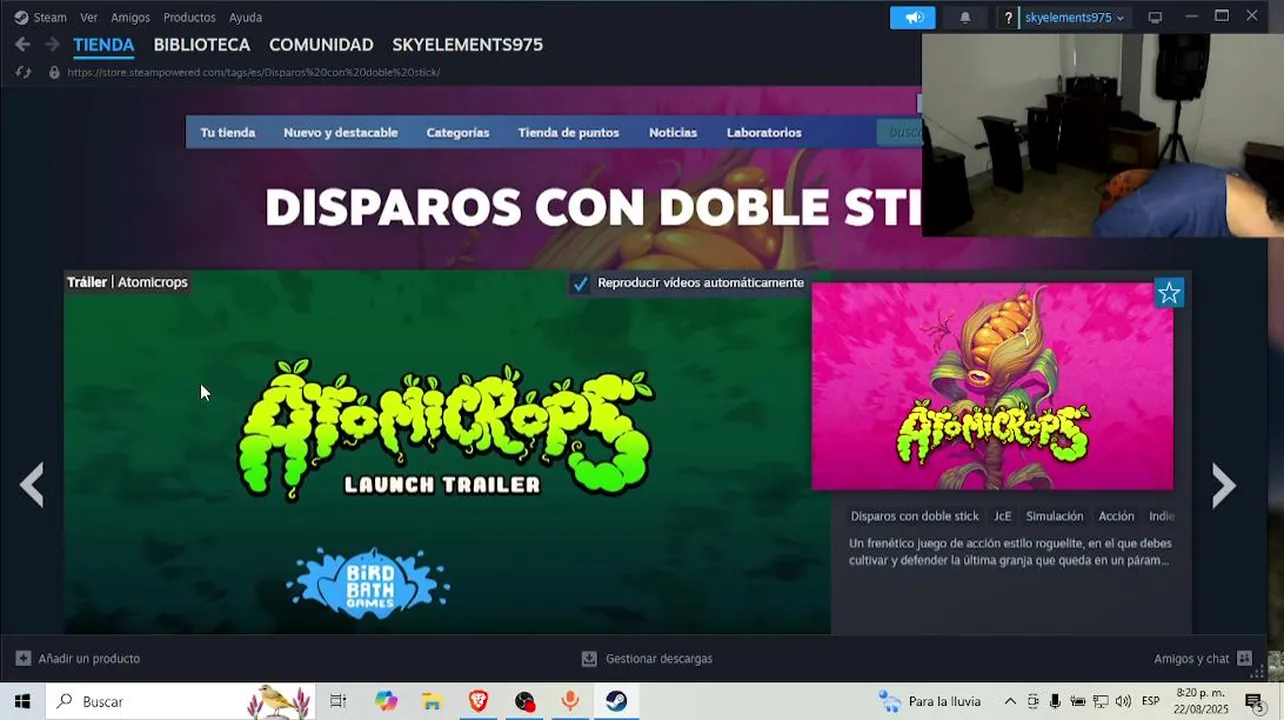Click the Amigos y chat label

pyautogui.click(x=1192, y=658)
